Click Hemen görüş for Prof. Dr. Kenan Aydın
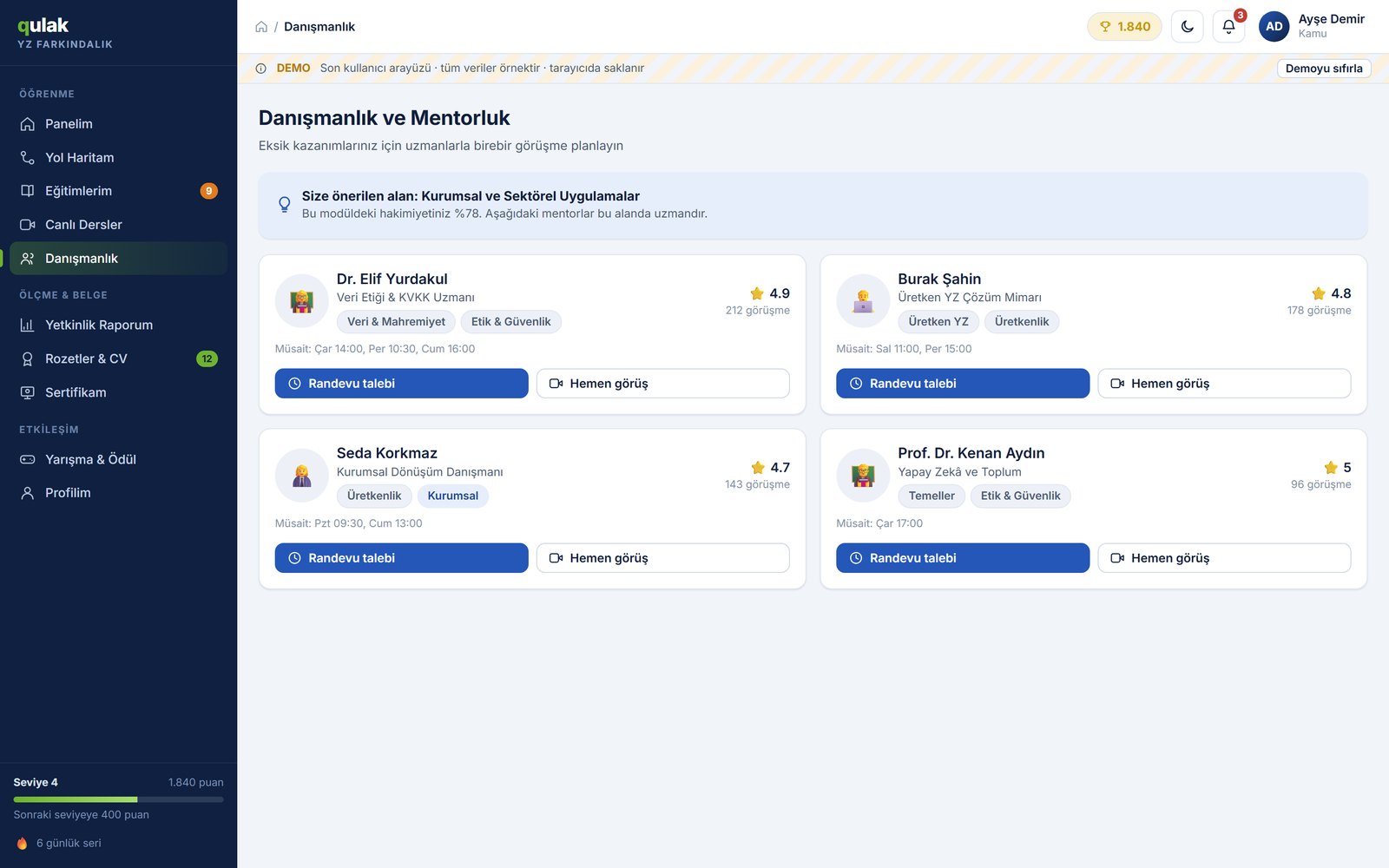This screenshot has width=1389, height=868. (x=1224, y=558)
